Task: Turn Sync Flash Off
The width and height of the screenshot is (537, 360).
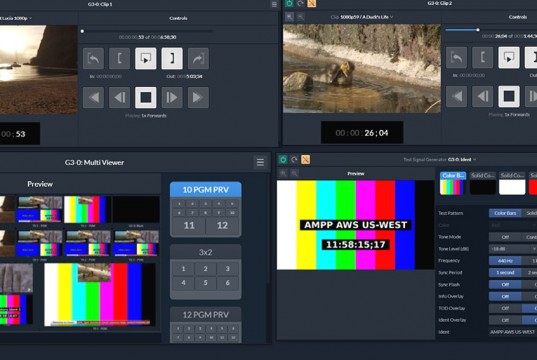Action: tap(505, 285)
